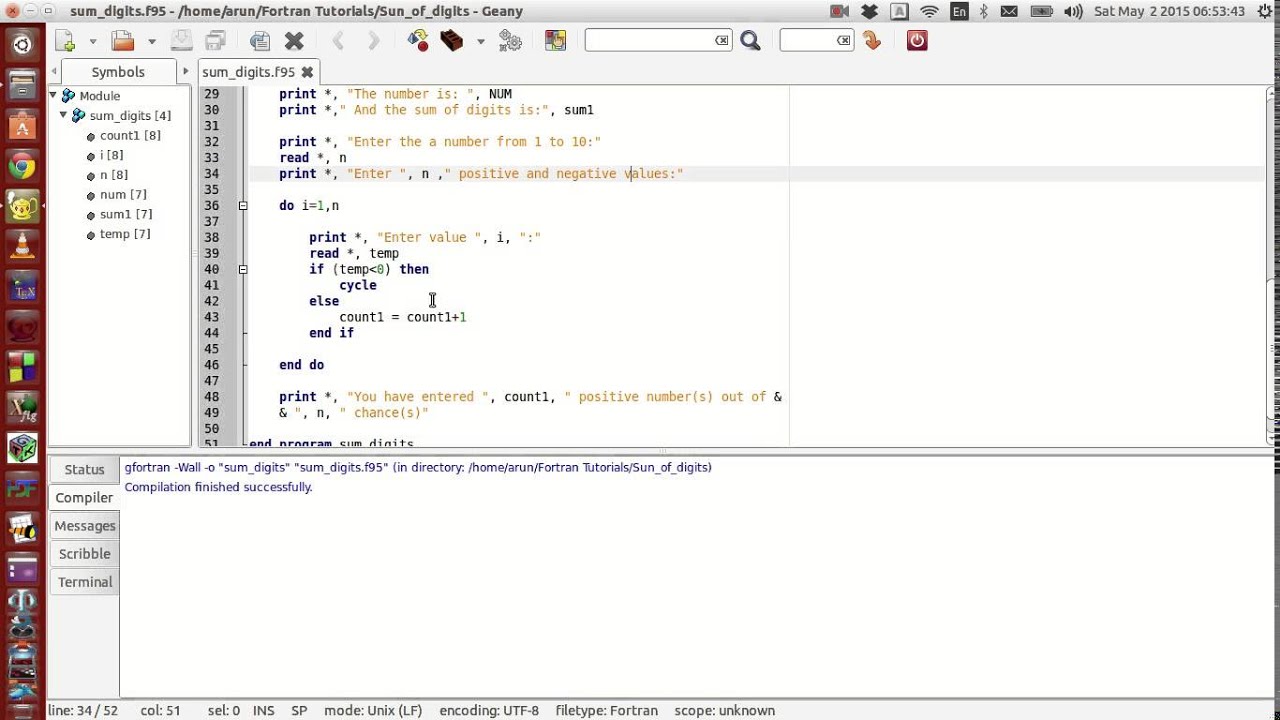
Task: Open Google Chrome from the launcher
Action: (x=22, y=167)
